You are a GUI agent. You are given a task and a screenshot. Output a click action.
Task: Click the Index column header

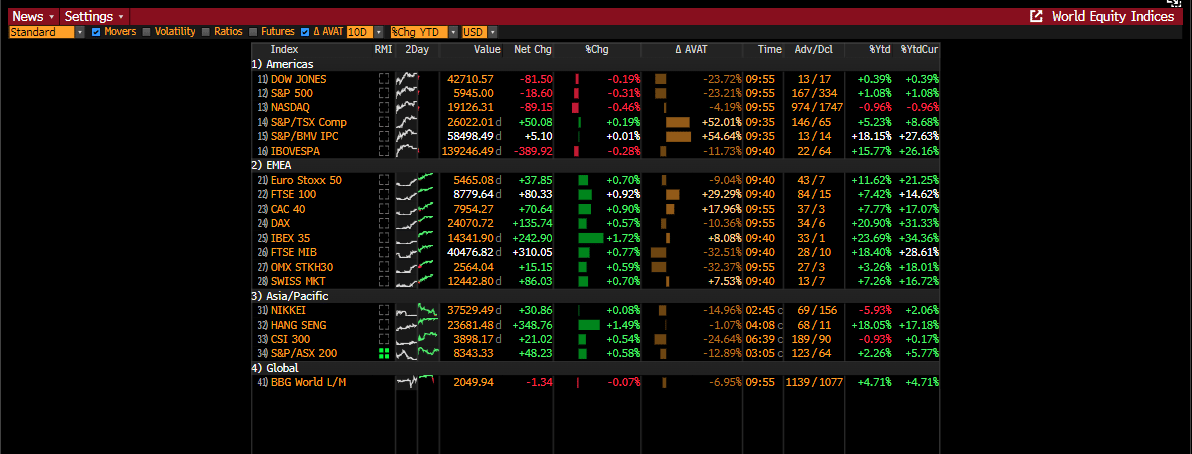pyautogui.click(x=284, y=49)
